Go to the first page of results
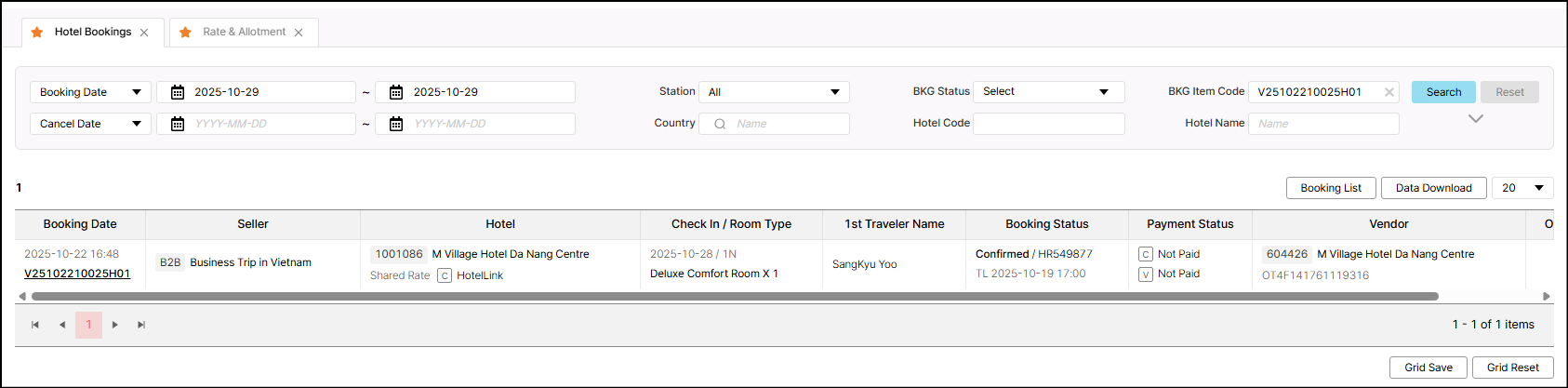The image size is (1568, 388). click(x=35, y=325)
